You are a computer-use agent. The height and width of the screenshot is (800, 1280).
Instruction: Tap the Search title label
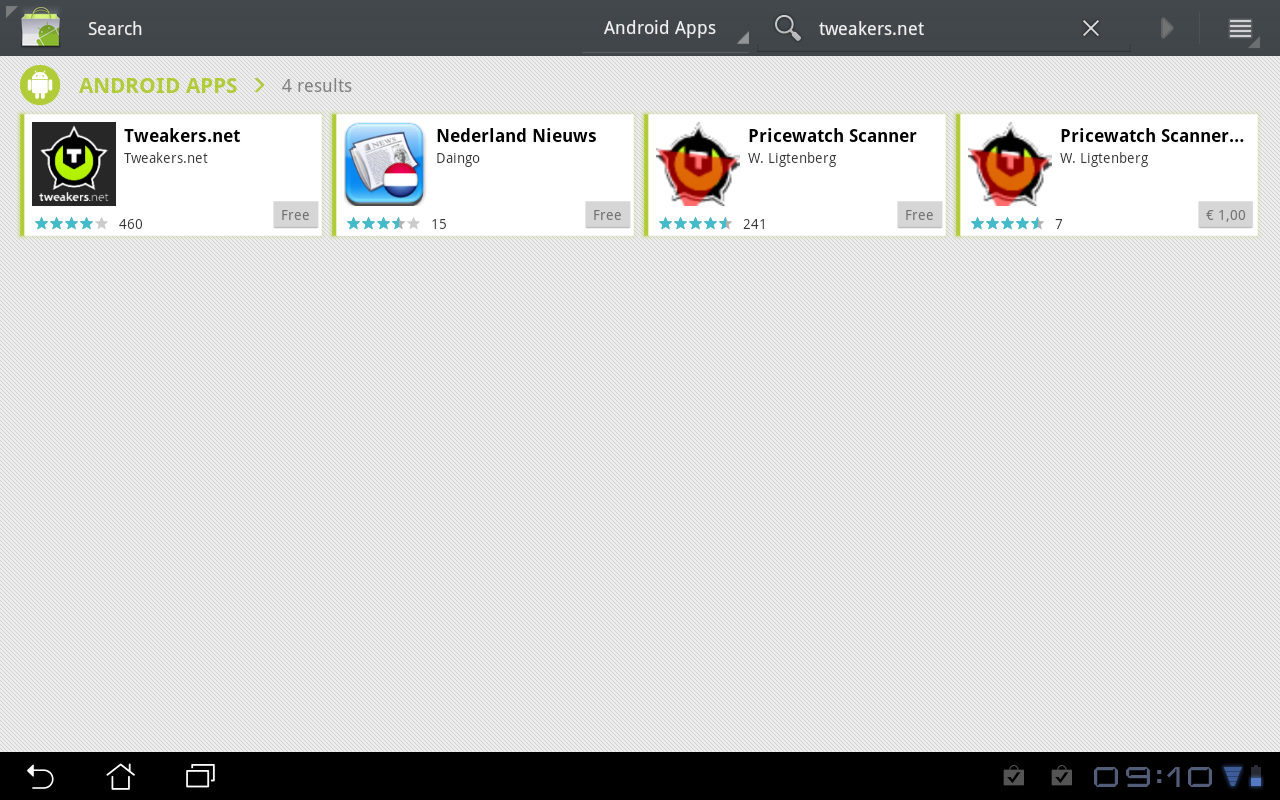[x=115, y=29]
